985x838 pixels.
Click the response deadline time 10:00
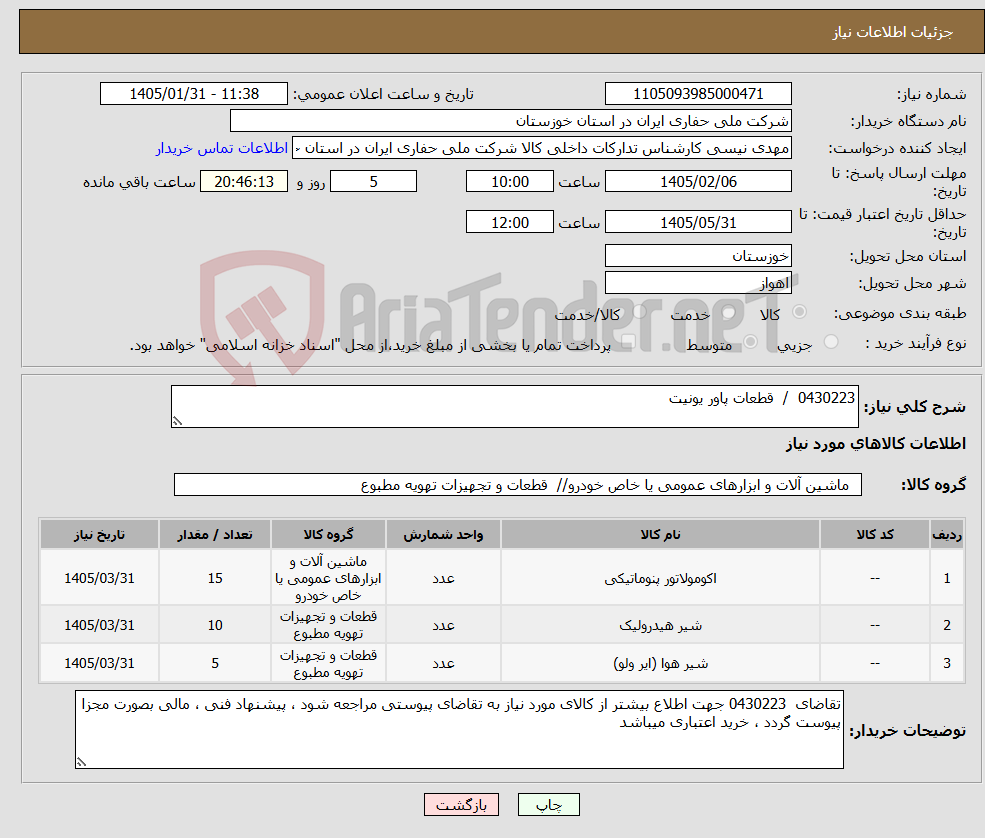[x=509, y=182]
